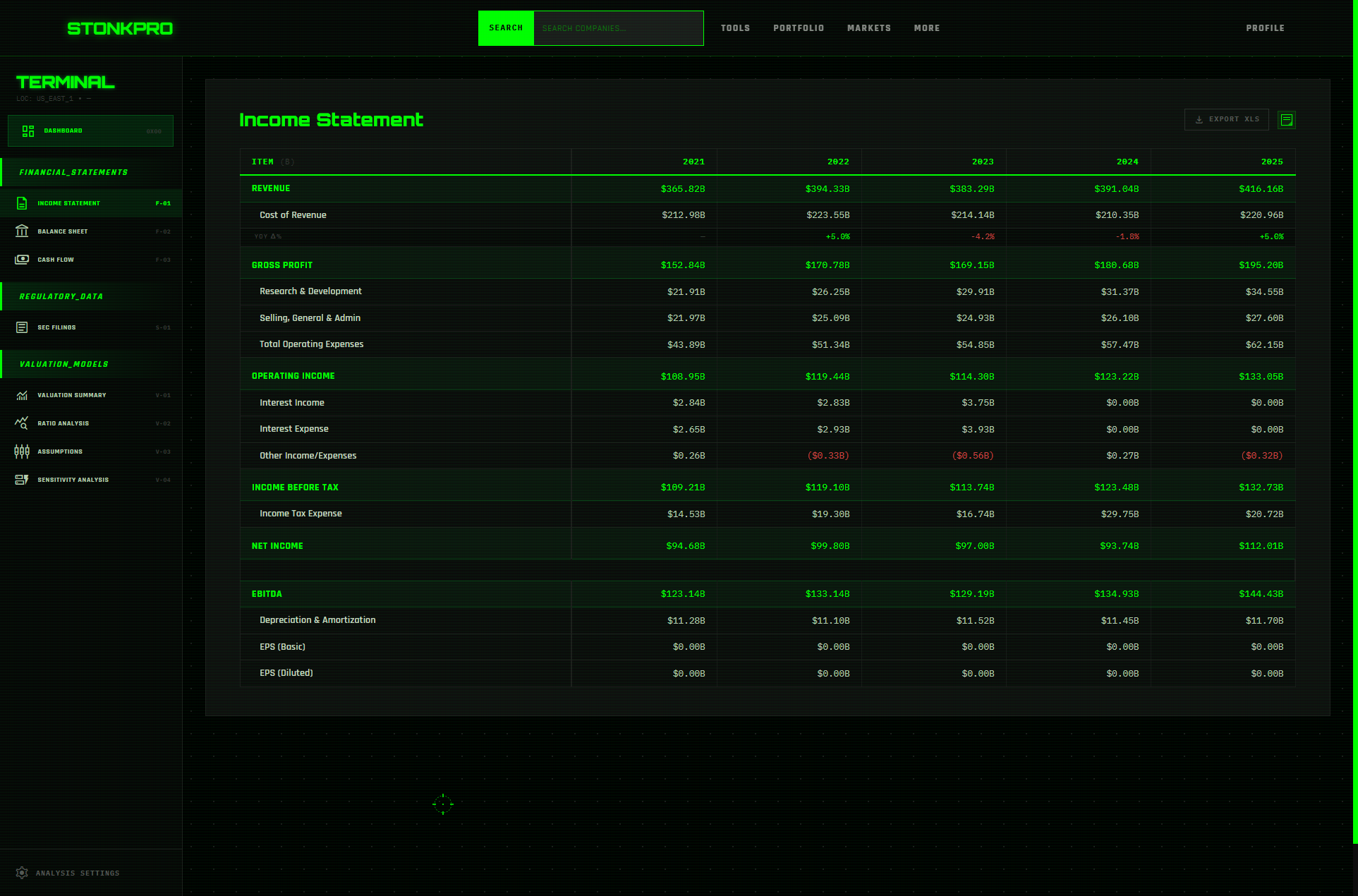Open the Profile link
1358x896 pixels.
click(x=1265, y=28)
